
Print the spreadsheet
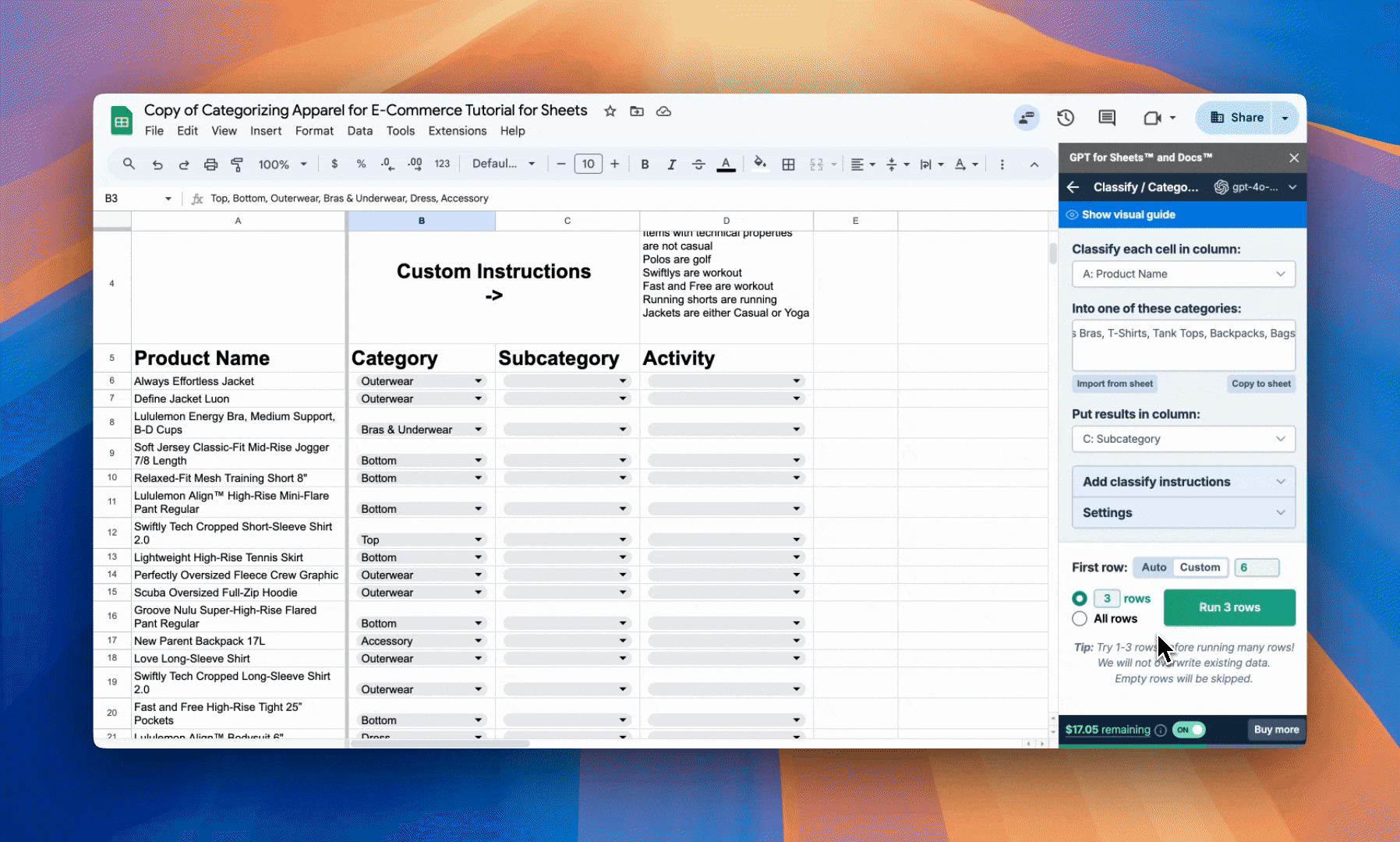(210, 164)
